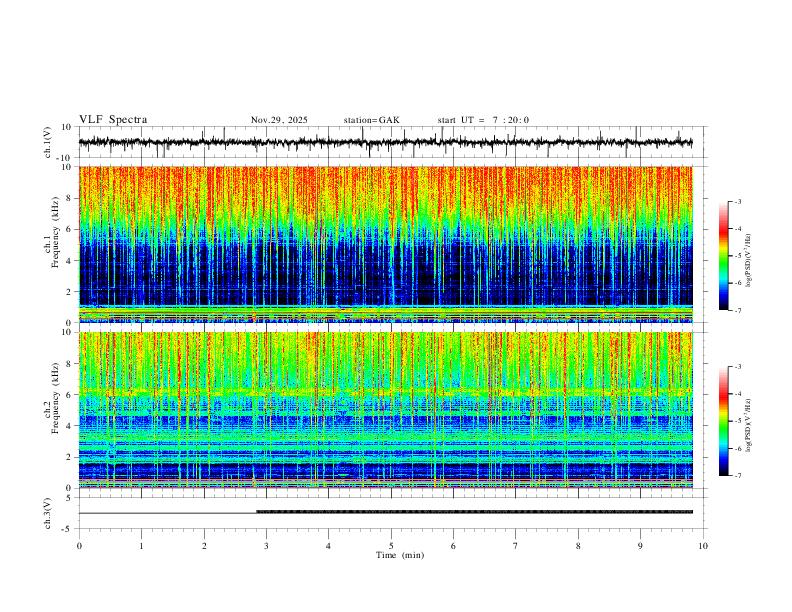
Task: Click the '2' tick on ch.2 frequency axis
Action: [x=69, y=457]
